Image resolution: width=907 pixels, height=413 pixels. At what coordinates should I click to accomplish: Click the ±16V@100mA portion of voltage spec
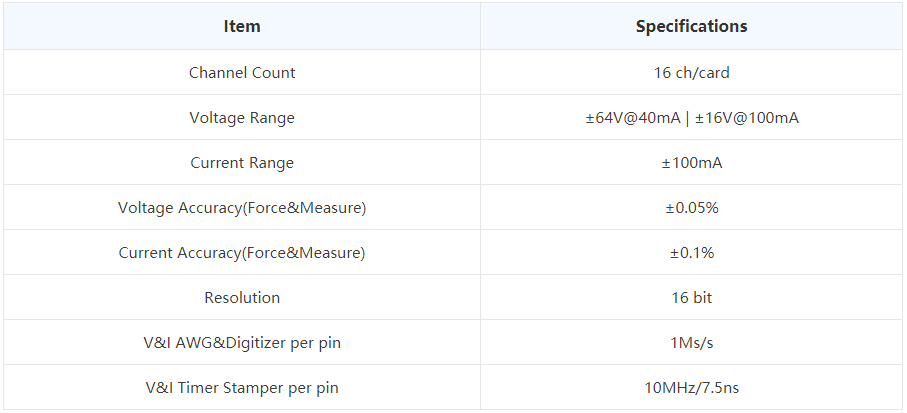746,117
